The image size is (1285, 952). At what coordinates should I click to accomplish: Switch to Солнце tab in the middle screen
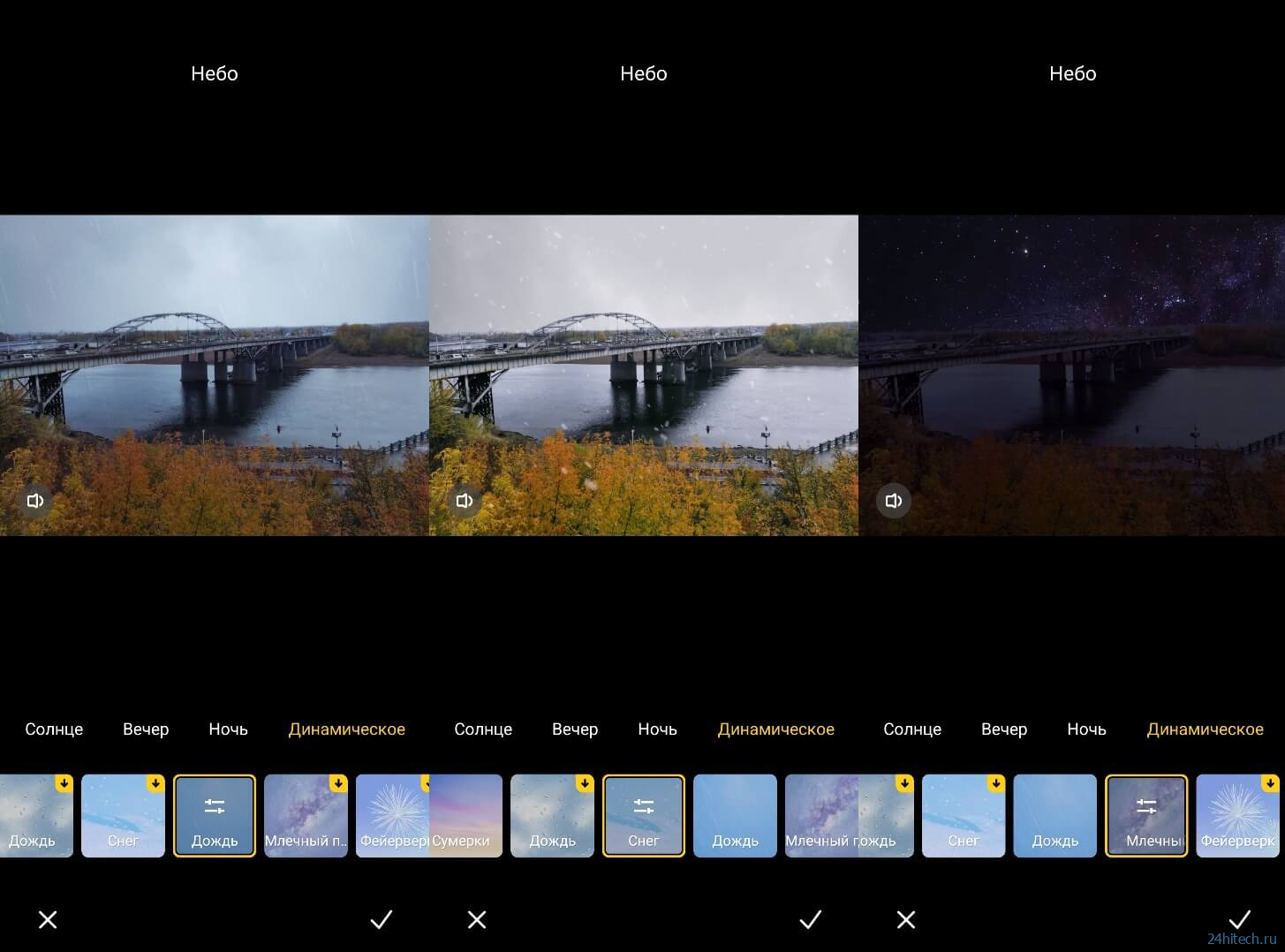[483, 729]
